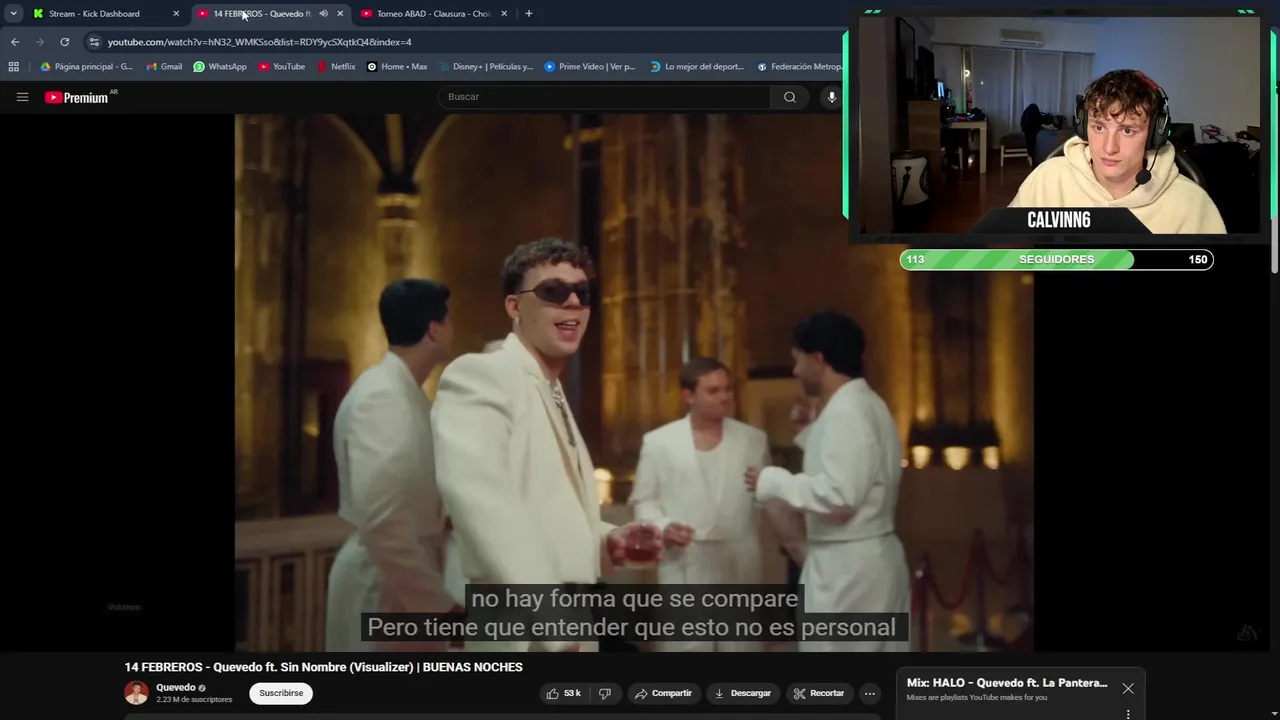Open the tab search dropdown arrow

(13, 13)
